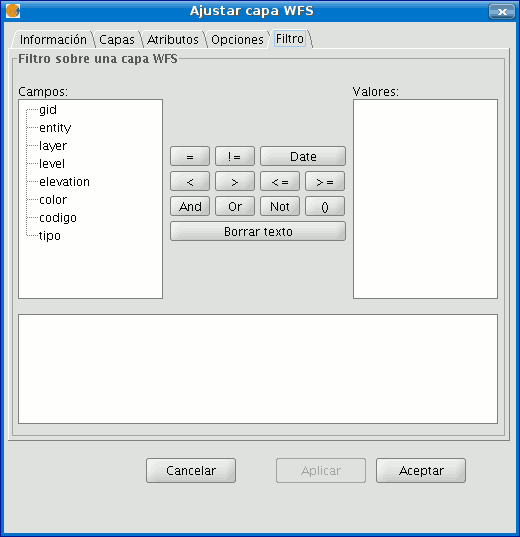Click the equals operator button
The width and height of the screenshot is (520, 537).
click(190, 156)
